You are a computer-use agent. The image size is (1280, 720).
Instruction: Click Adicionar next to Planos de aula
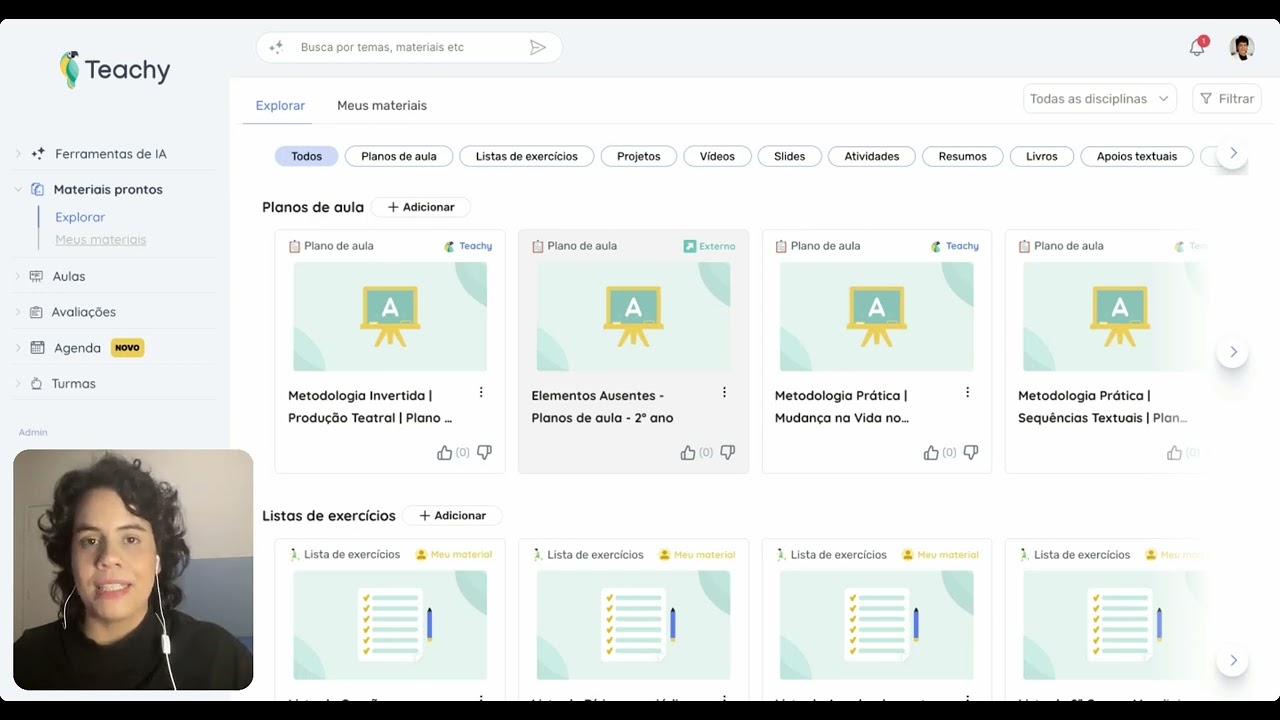click(421, 207)
